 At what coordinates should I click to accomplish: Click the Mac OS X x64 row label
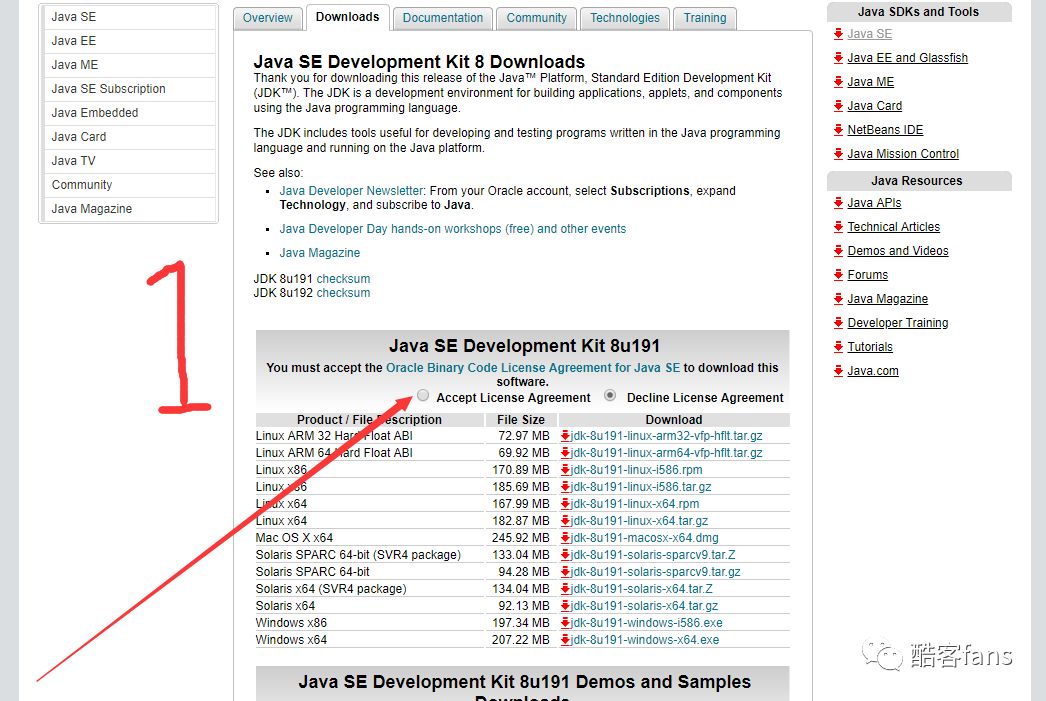(294, 538)
